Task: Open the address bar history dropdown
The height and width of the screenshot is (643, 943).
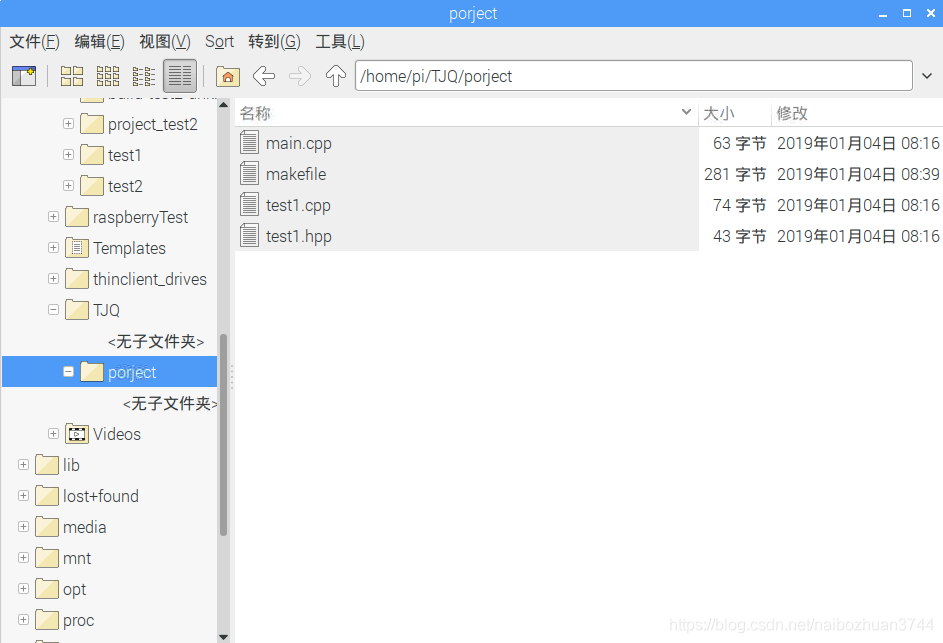Action: pos(927,75)
